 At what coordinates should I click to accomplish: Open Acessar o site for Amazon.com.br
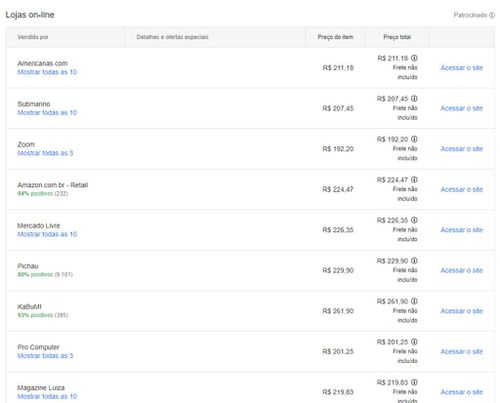pos(462,189)
